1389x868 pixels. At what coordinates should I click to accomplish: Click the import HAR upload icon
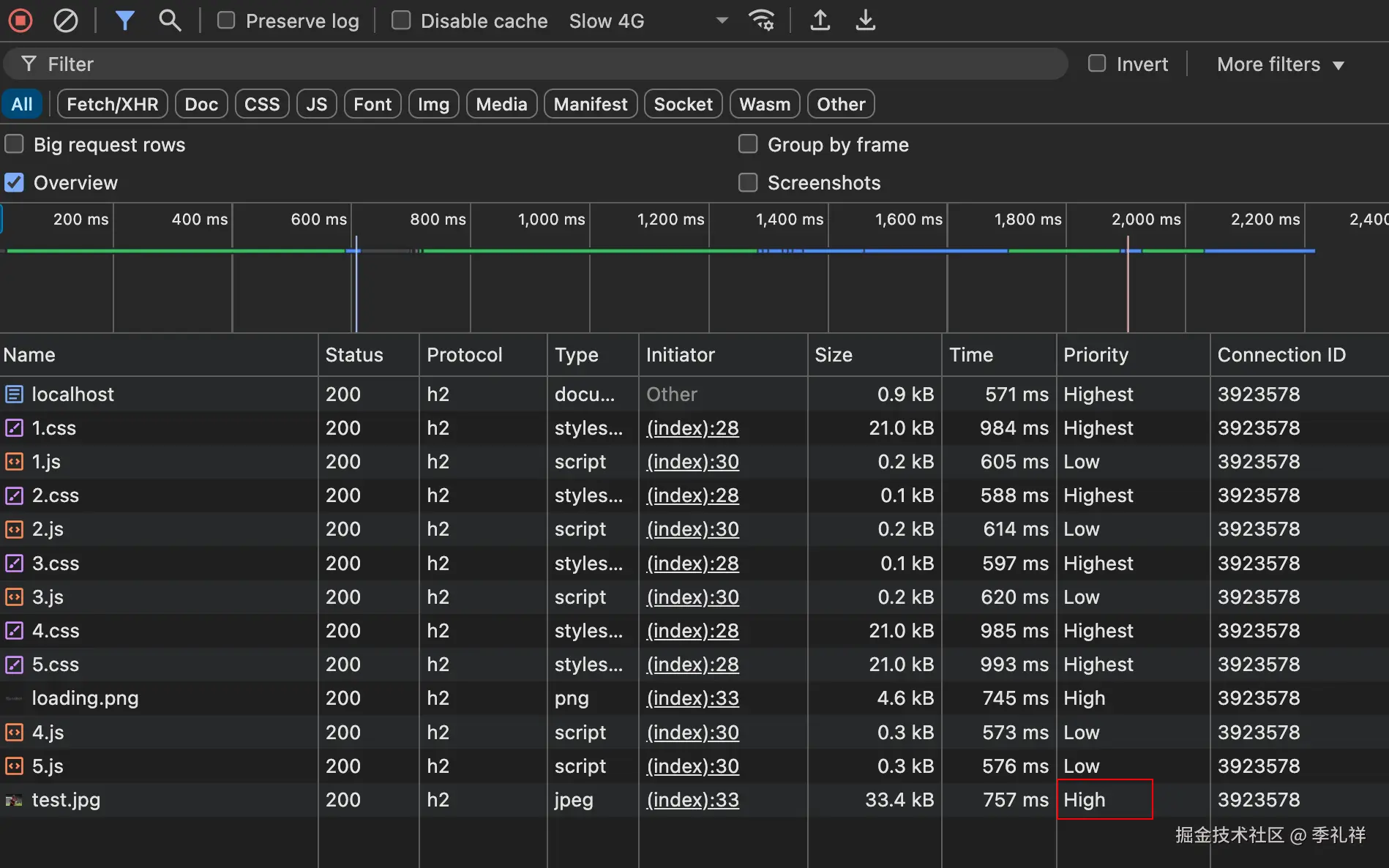click(x=820, y=20)
